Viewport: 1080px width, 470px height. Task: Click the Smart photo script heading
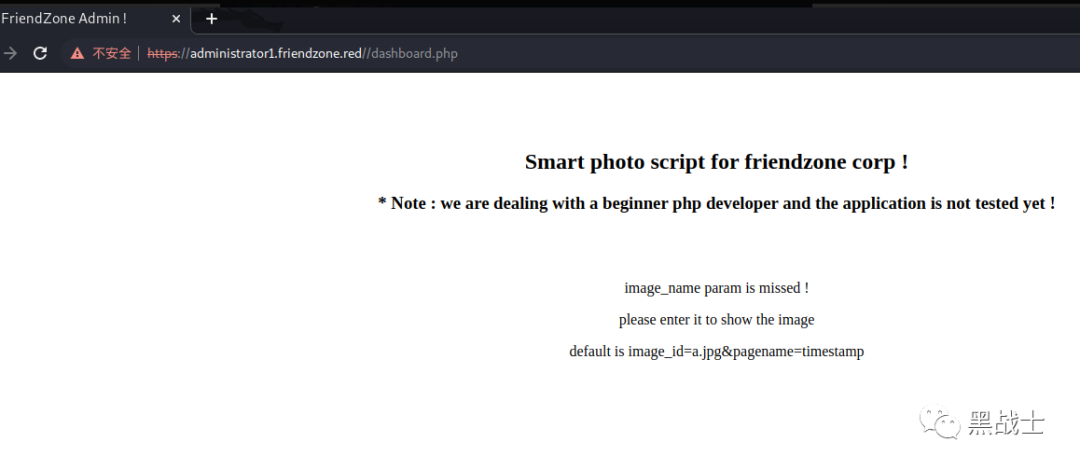pos(716,162)
